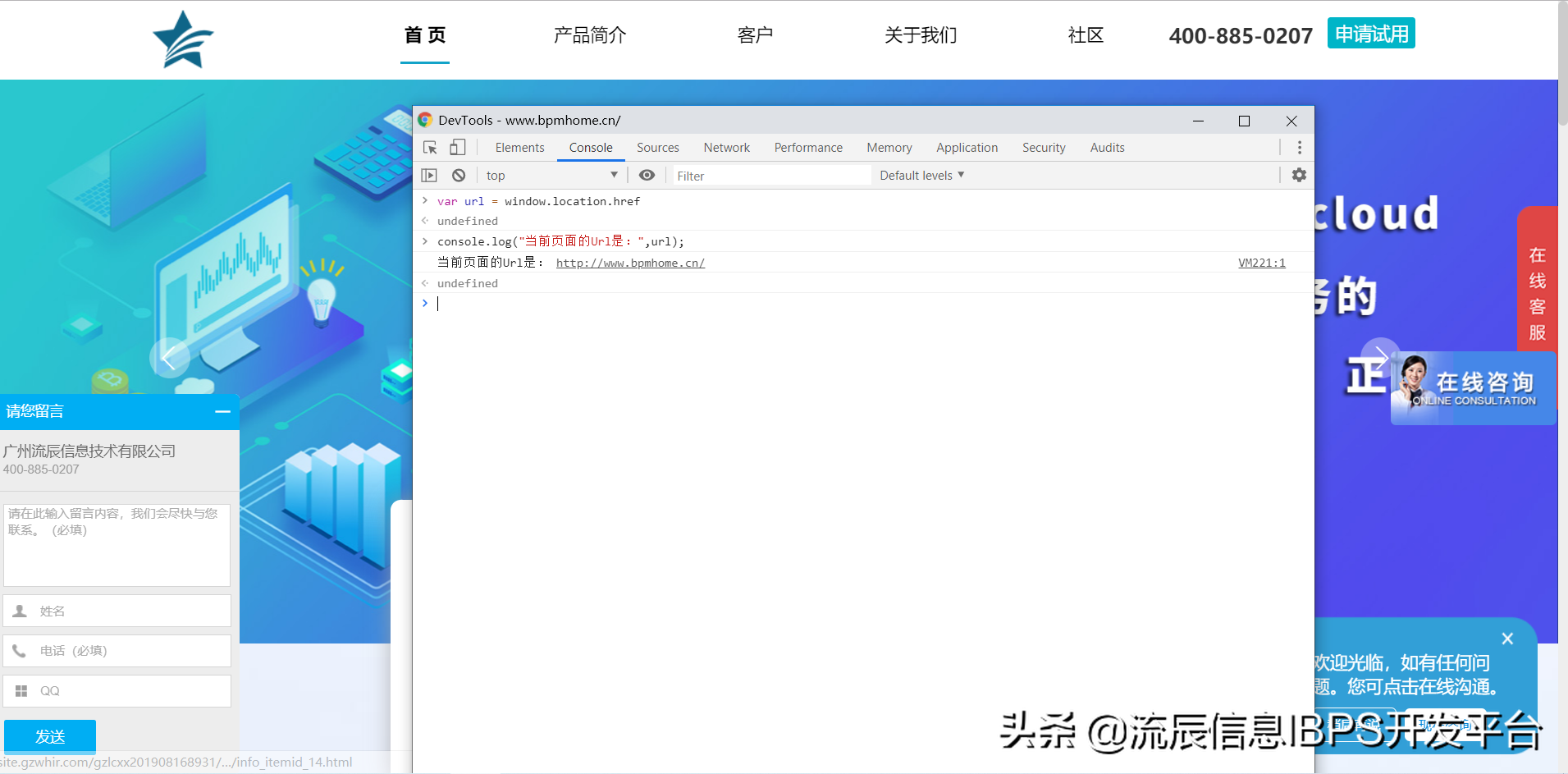Click the console input prompt line
The image size is (1568, 774).
pyautogui.click(x=862, y=304)
